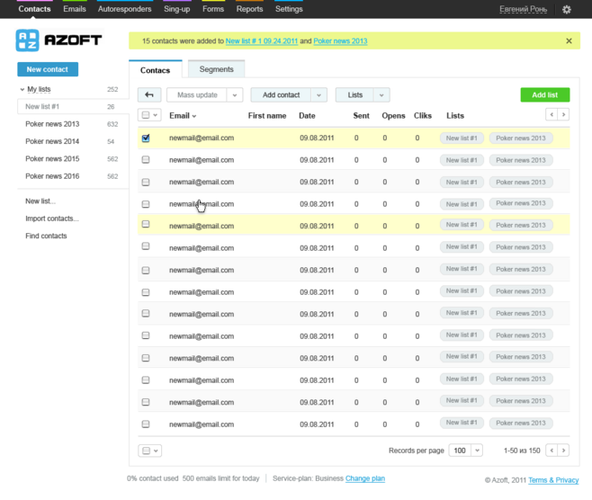Open the Sing-up top menu
This screenshot has height=500, width=592.
(177, 9)
